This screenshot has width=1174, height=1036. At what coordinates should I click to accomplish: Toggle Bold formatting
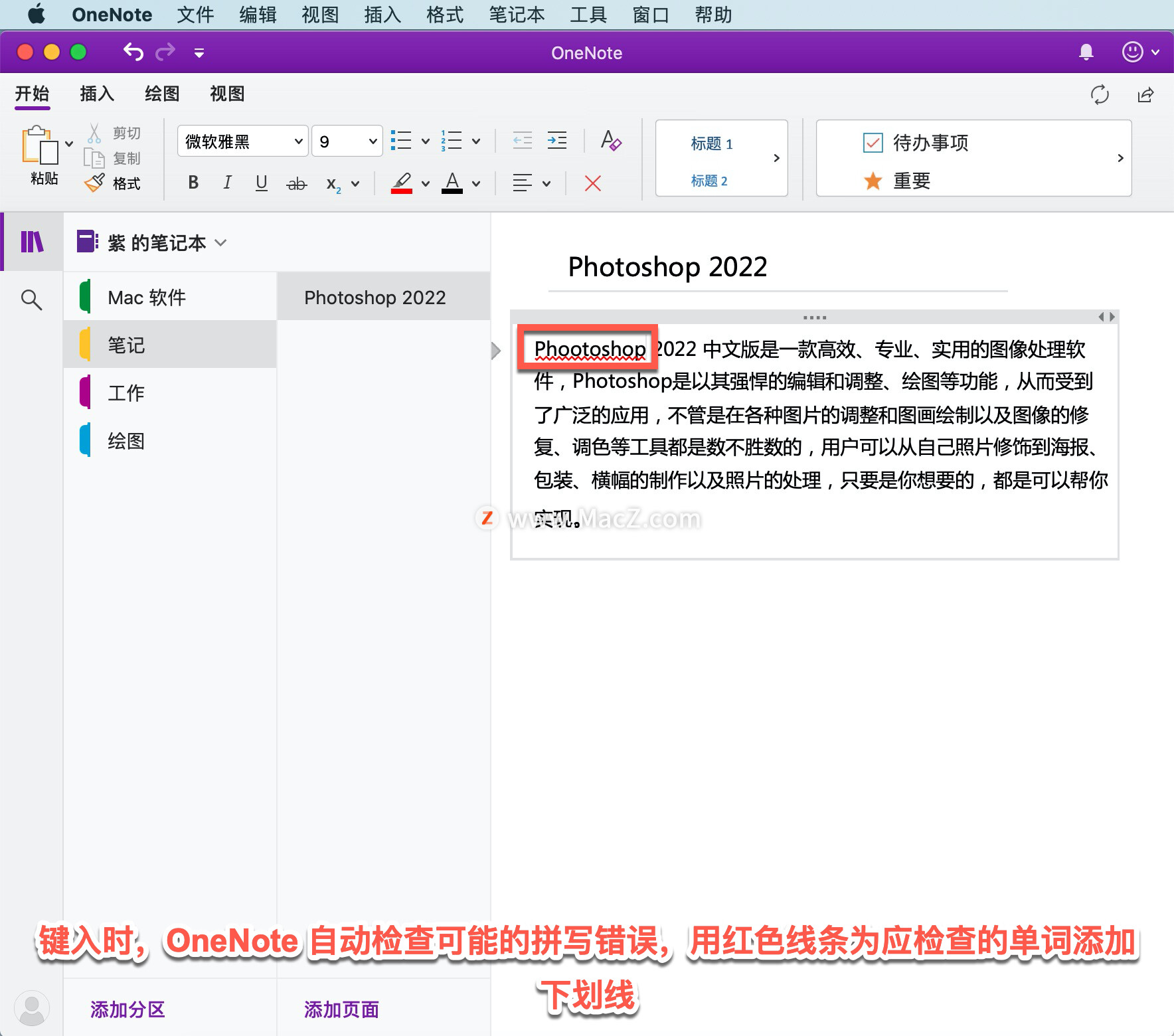coord(193,183)
